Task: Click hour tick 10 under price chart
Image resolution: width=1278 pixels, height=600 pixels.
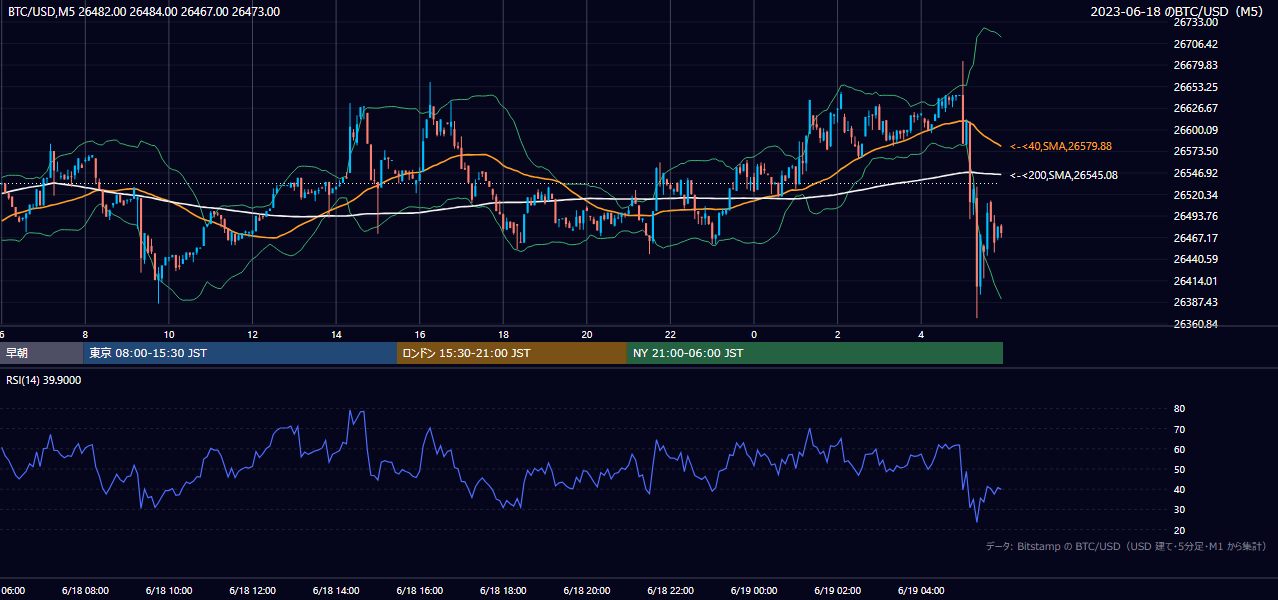Action: [x=169, y=335]
